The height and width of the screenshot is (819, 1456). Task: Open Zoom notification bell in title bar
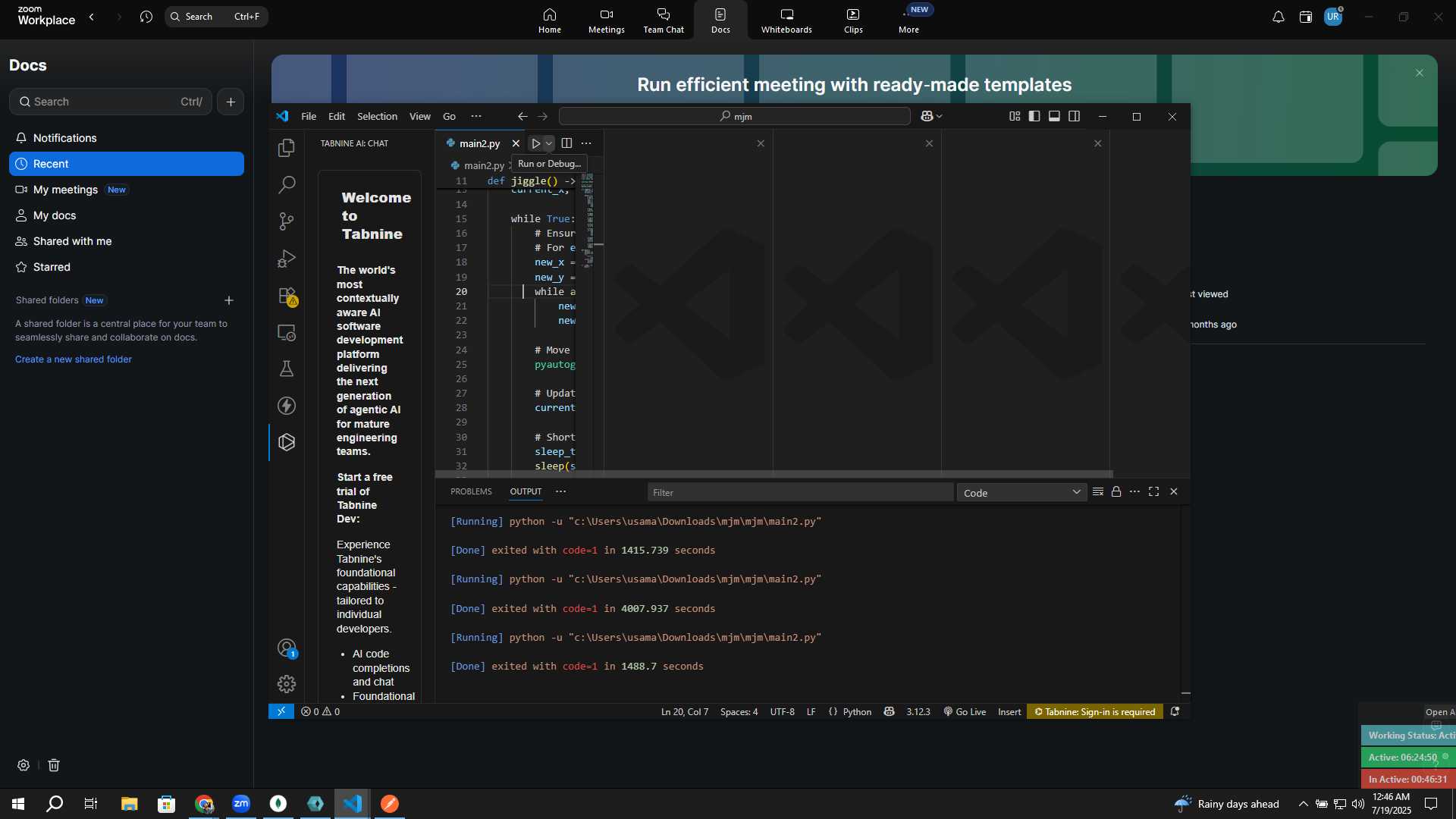point(1279,17)
